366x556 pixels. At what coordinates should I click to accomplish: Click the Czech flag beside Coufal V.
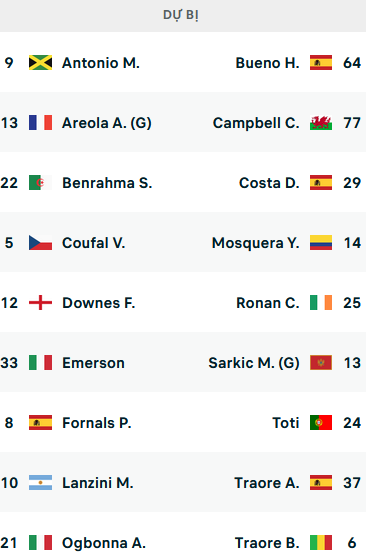[x=40, y=243]
